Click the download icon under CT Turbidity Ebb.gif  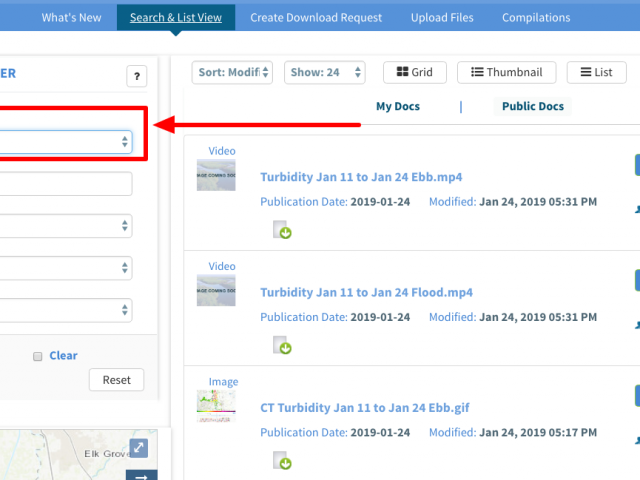tap(282, 461)
